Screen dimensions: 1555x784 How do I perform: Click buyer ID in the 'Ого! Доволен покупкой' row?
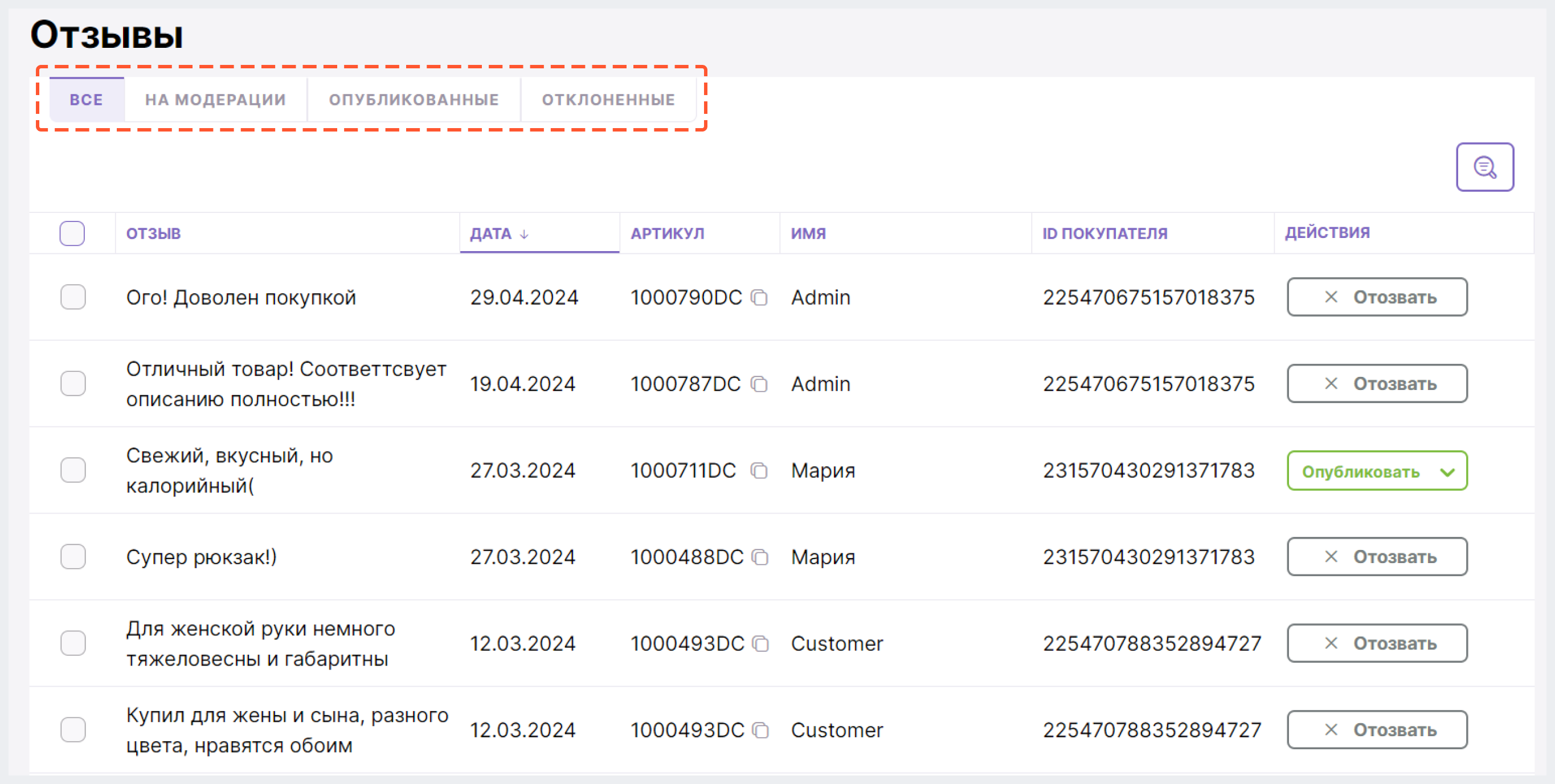pyautogui.click(x=1149, y=298)
